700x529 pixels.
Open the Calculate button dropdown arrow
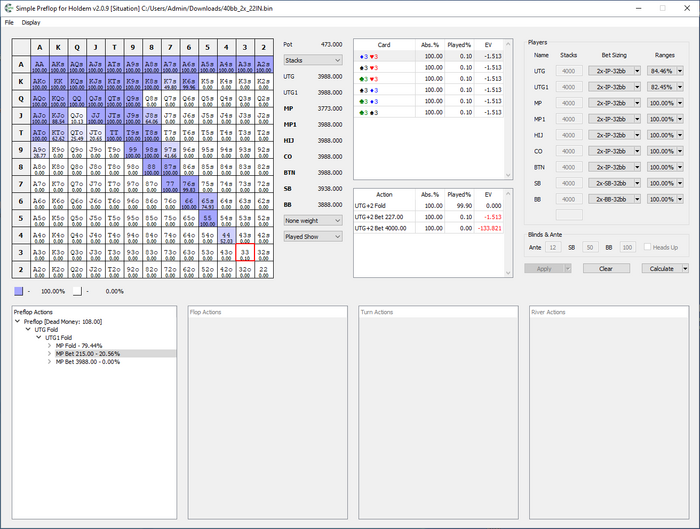(685, 269)
